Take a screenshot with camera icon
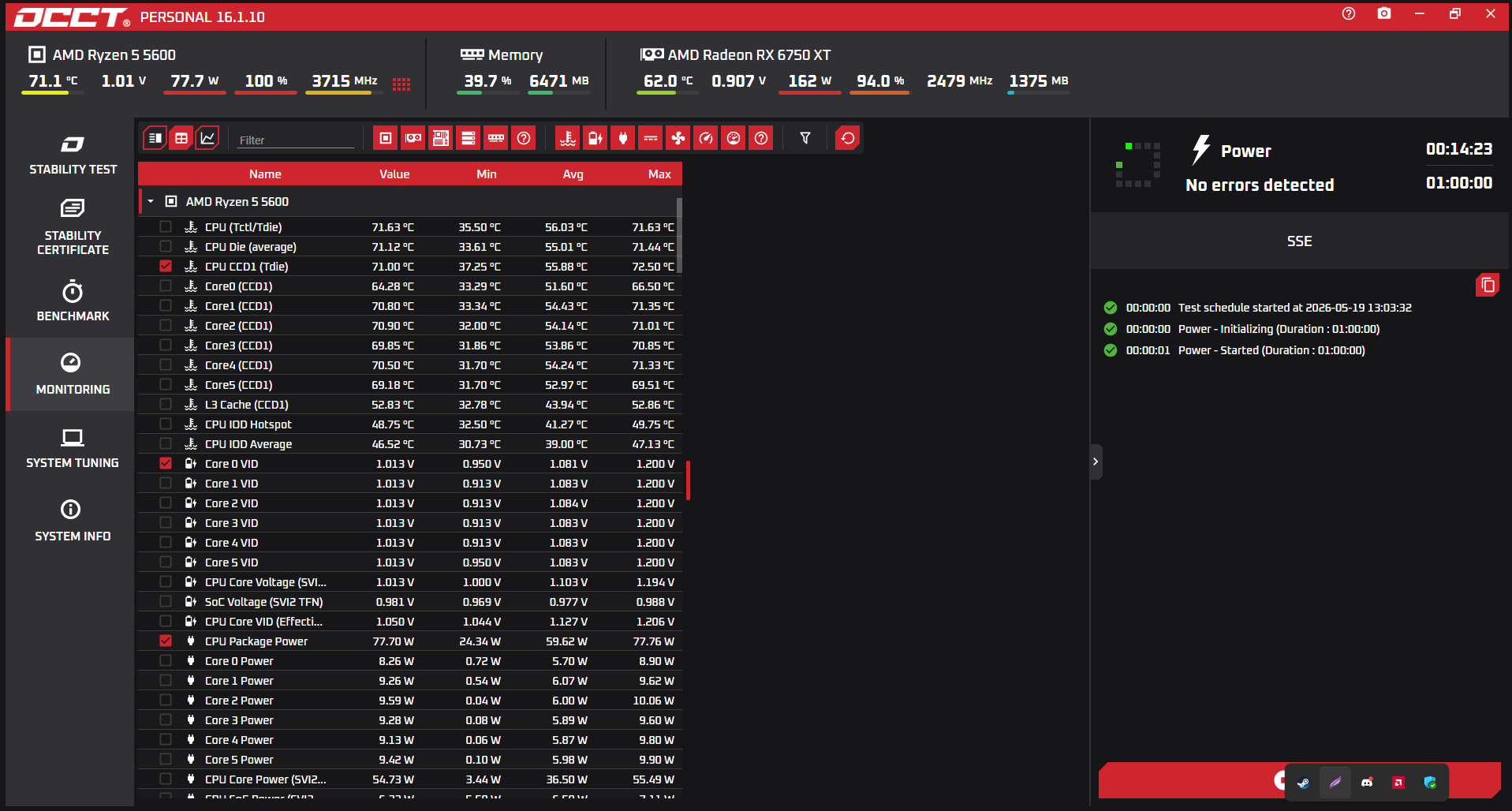1512x811 pixels. (1384, 13)
